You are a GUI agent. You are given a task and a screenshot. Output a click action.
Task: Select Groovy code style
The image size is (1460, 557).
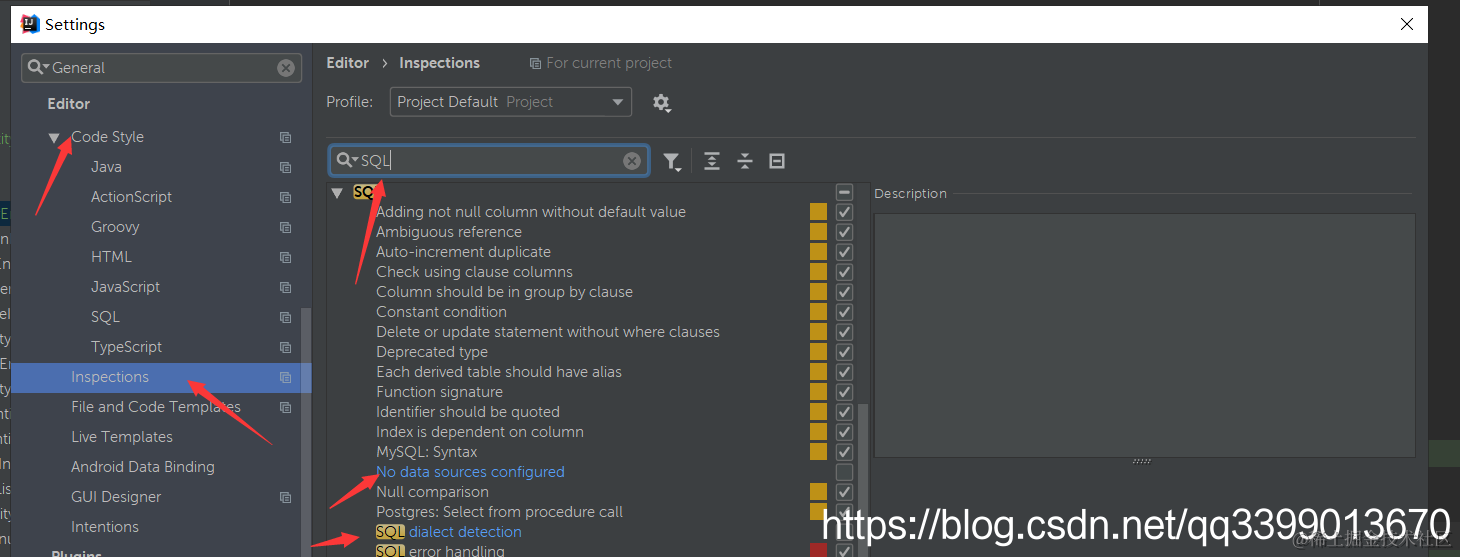click(115, 227)
